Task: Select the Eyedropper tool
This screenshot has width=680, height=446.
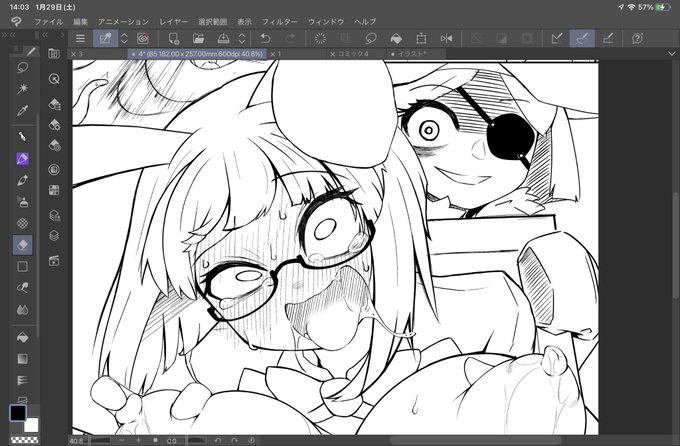Action: (x=23, y=111)
